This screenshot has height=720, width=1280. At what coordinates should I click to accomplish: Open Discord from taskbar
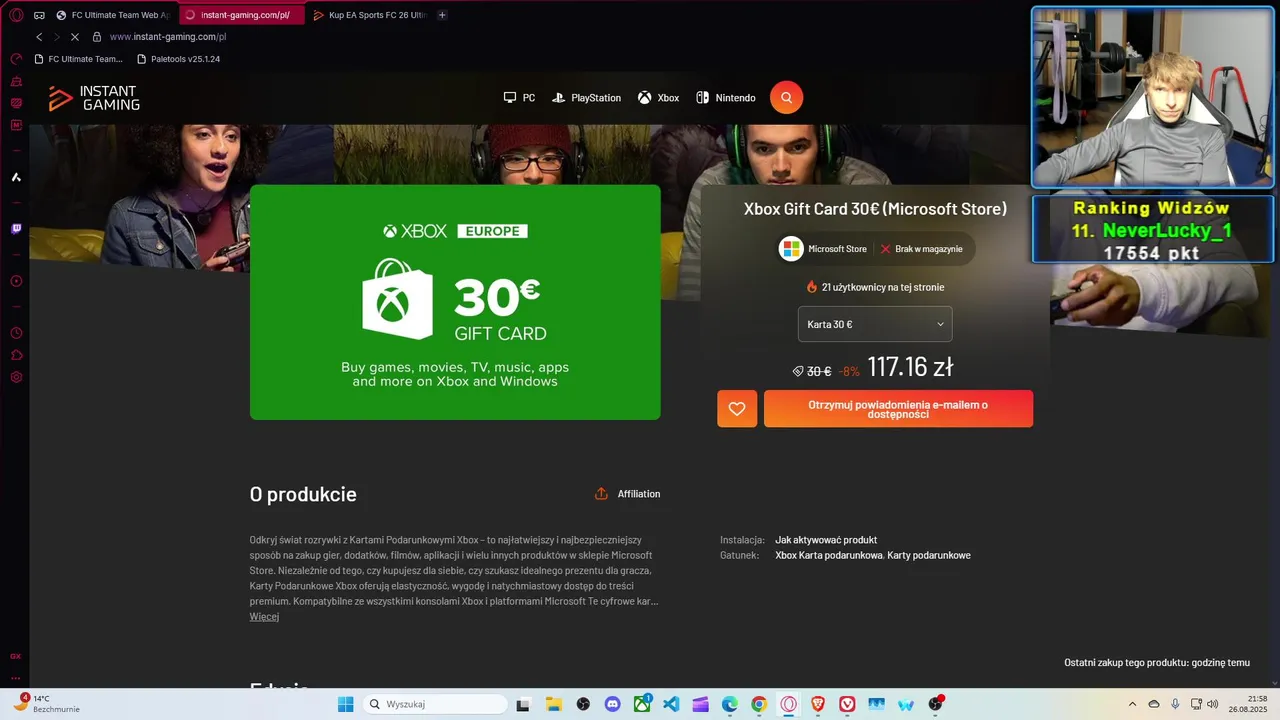pos(612,705)
